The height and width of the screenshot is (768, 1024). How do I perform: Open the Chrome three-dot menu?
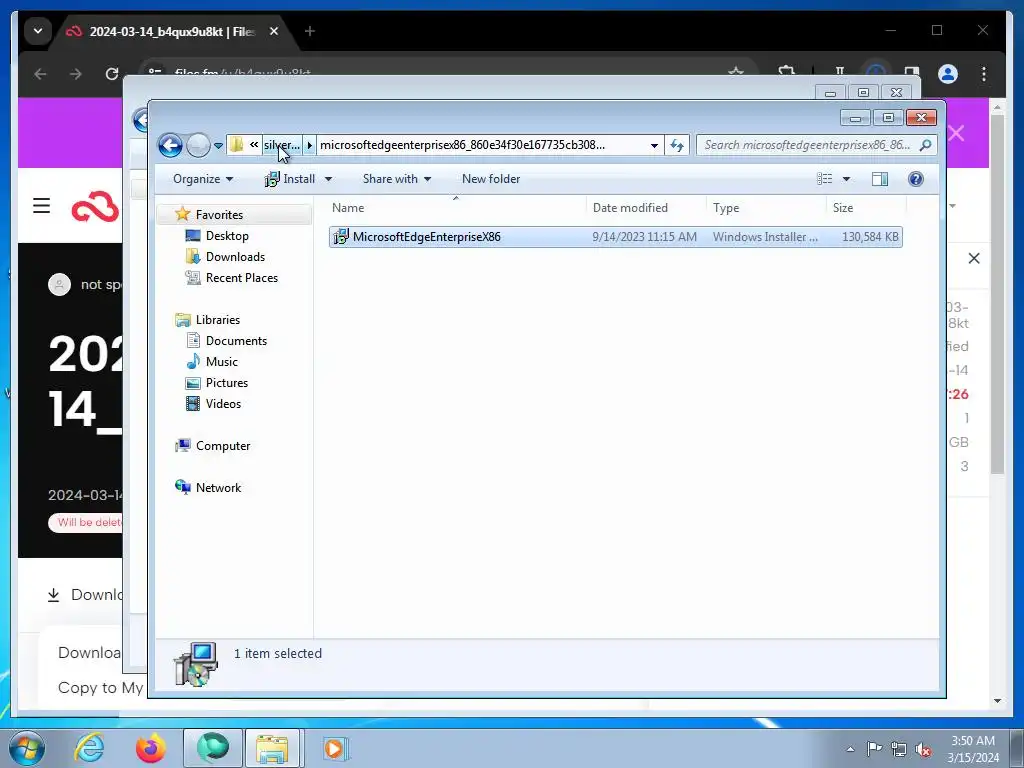[984, 74]
